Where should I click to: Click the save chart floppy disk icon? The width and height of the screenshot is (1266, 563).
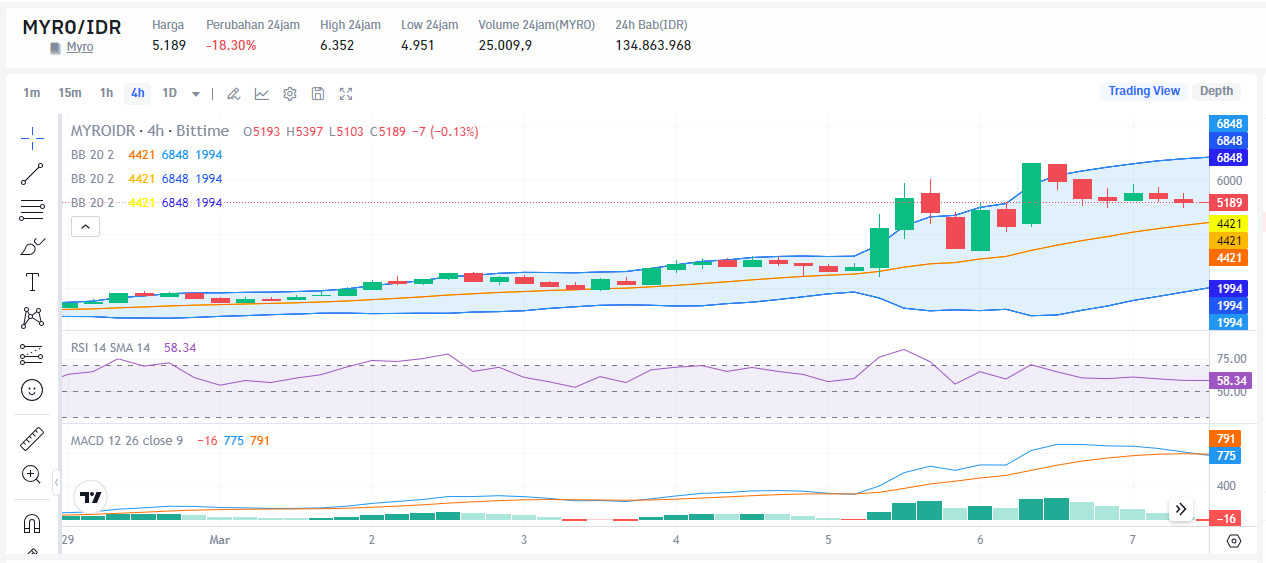click(318, 94)
